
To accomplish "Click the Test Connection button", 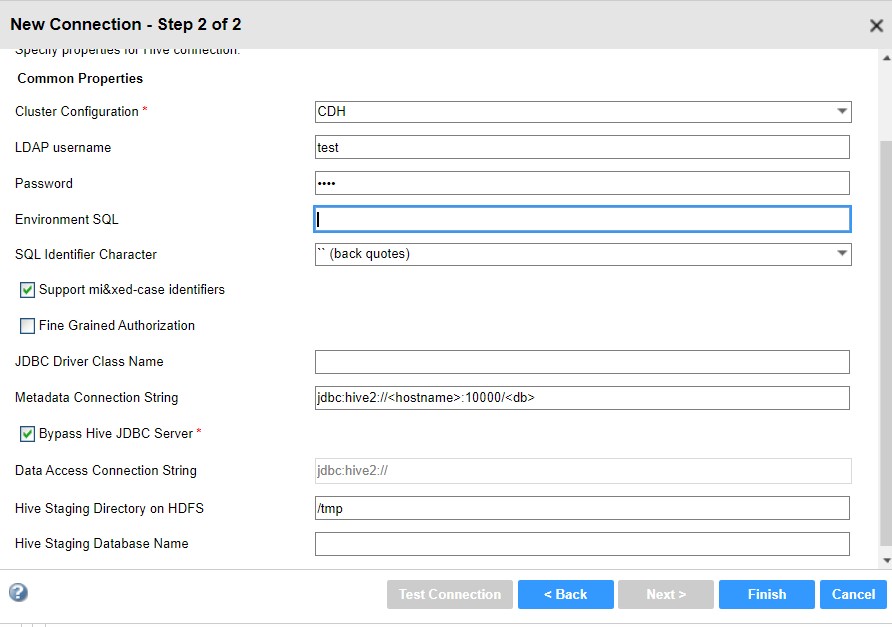I will coord(449,595).
